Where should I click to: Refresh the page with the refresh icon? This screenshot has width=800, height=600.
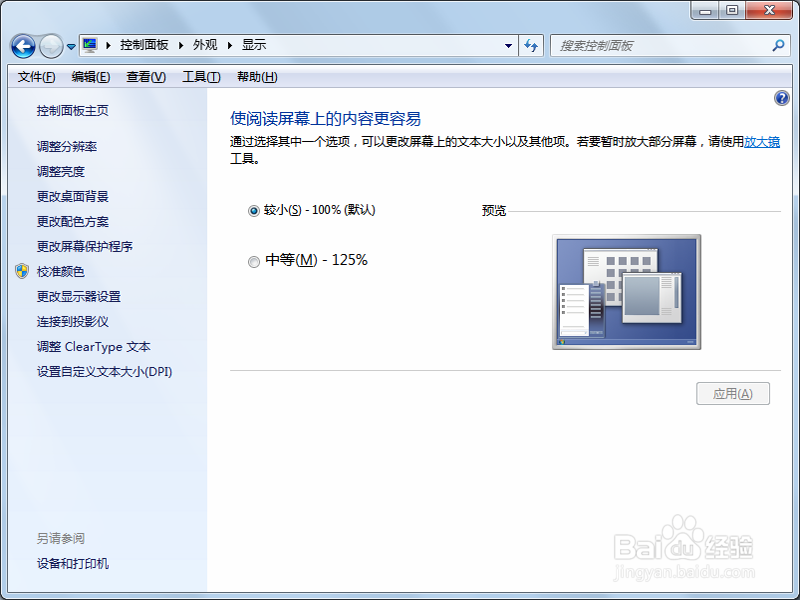(x=531, y=45)
